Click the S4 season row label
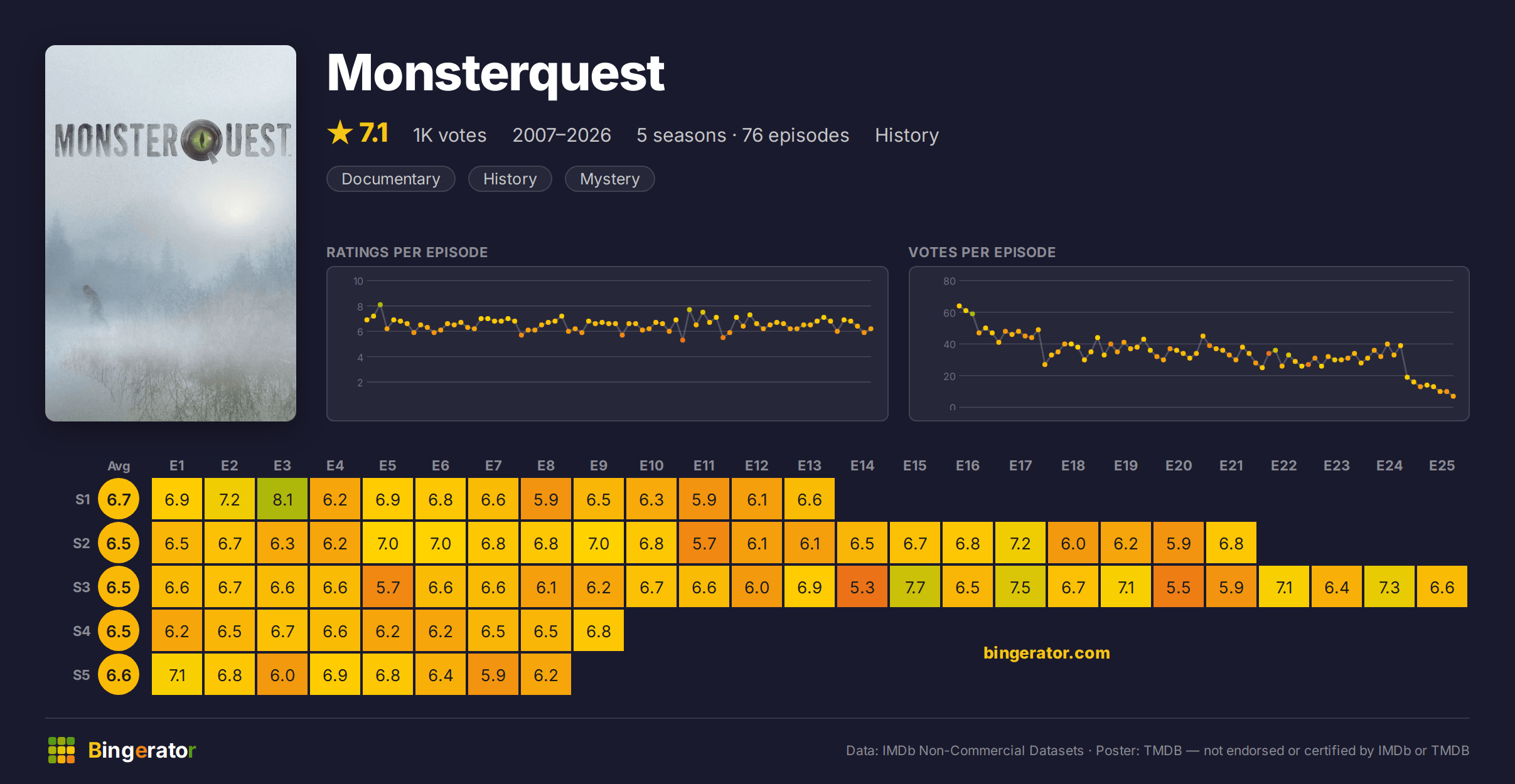The image size is (1515, 784). (x=82, y=631)
